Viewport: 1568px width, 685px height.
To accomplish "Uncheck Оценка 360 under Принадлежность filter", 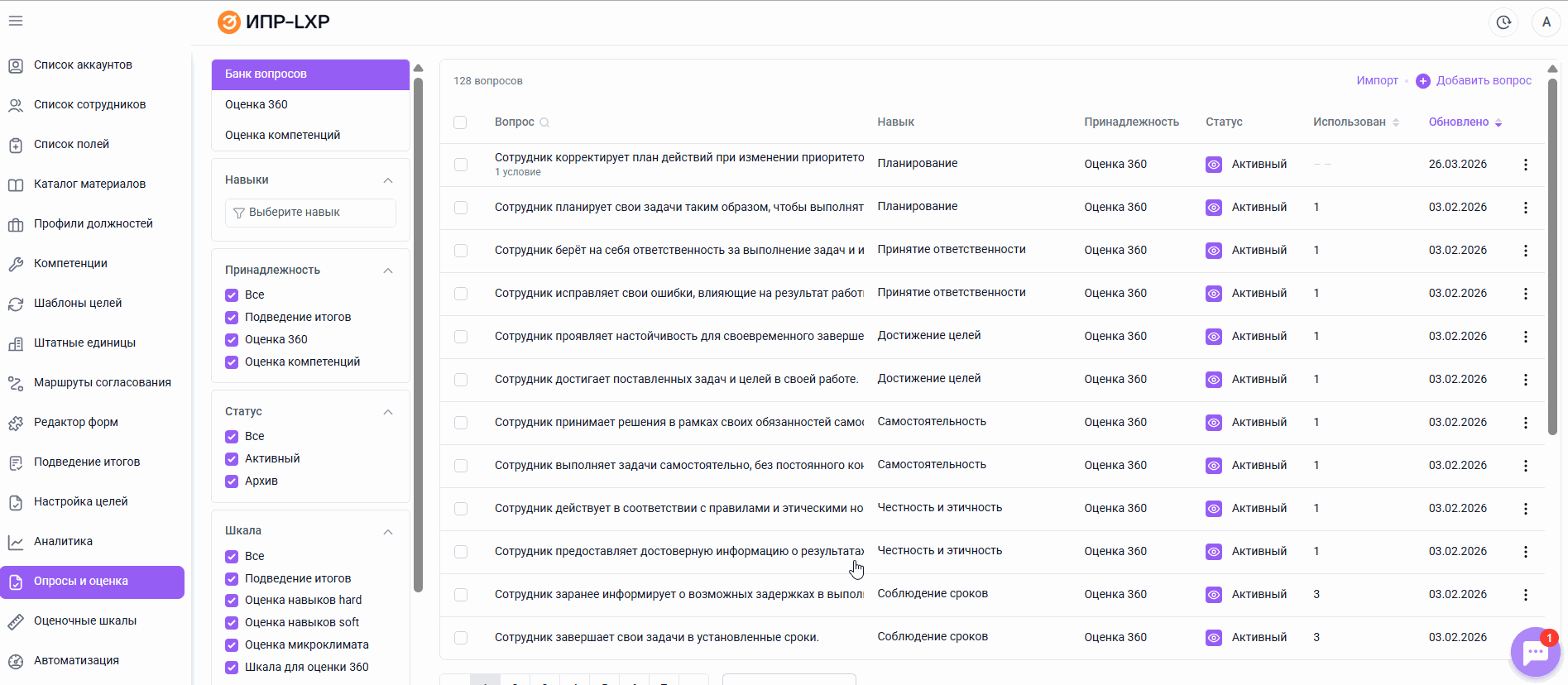I will [x=232, y=340].
